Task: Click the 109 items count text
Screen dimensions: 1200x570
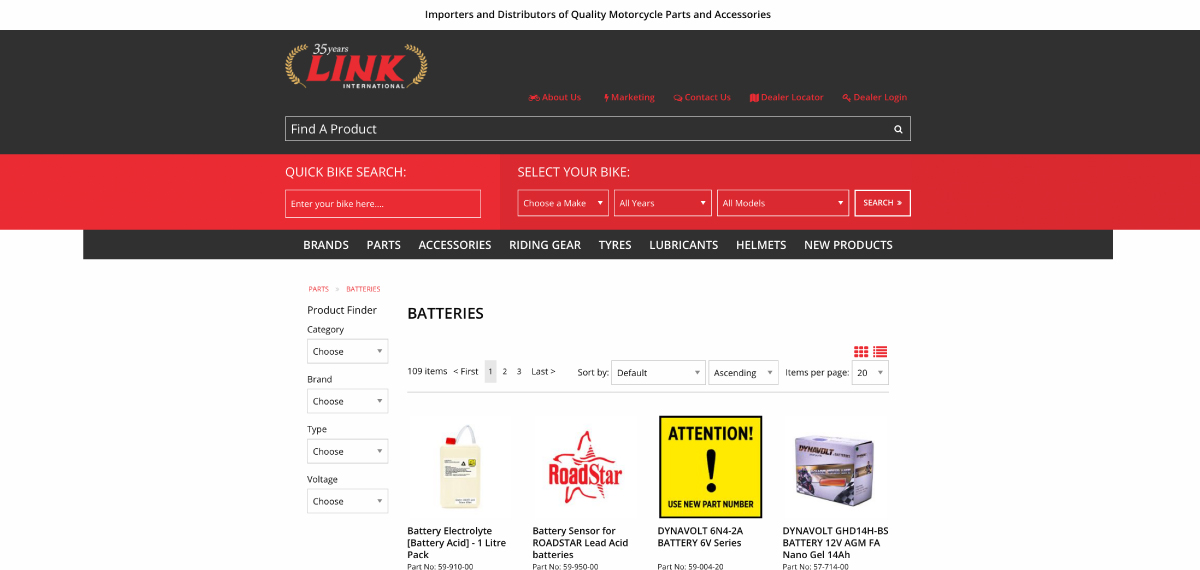Action: 427,371
